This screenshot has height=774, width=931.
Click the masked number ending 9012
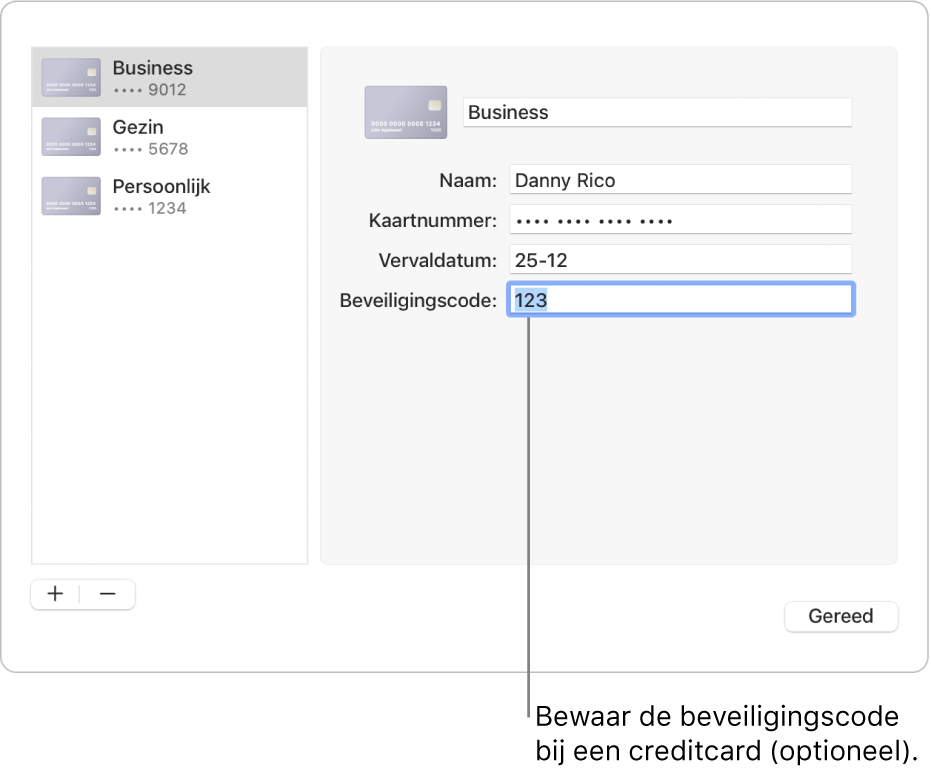coord(150,90)
